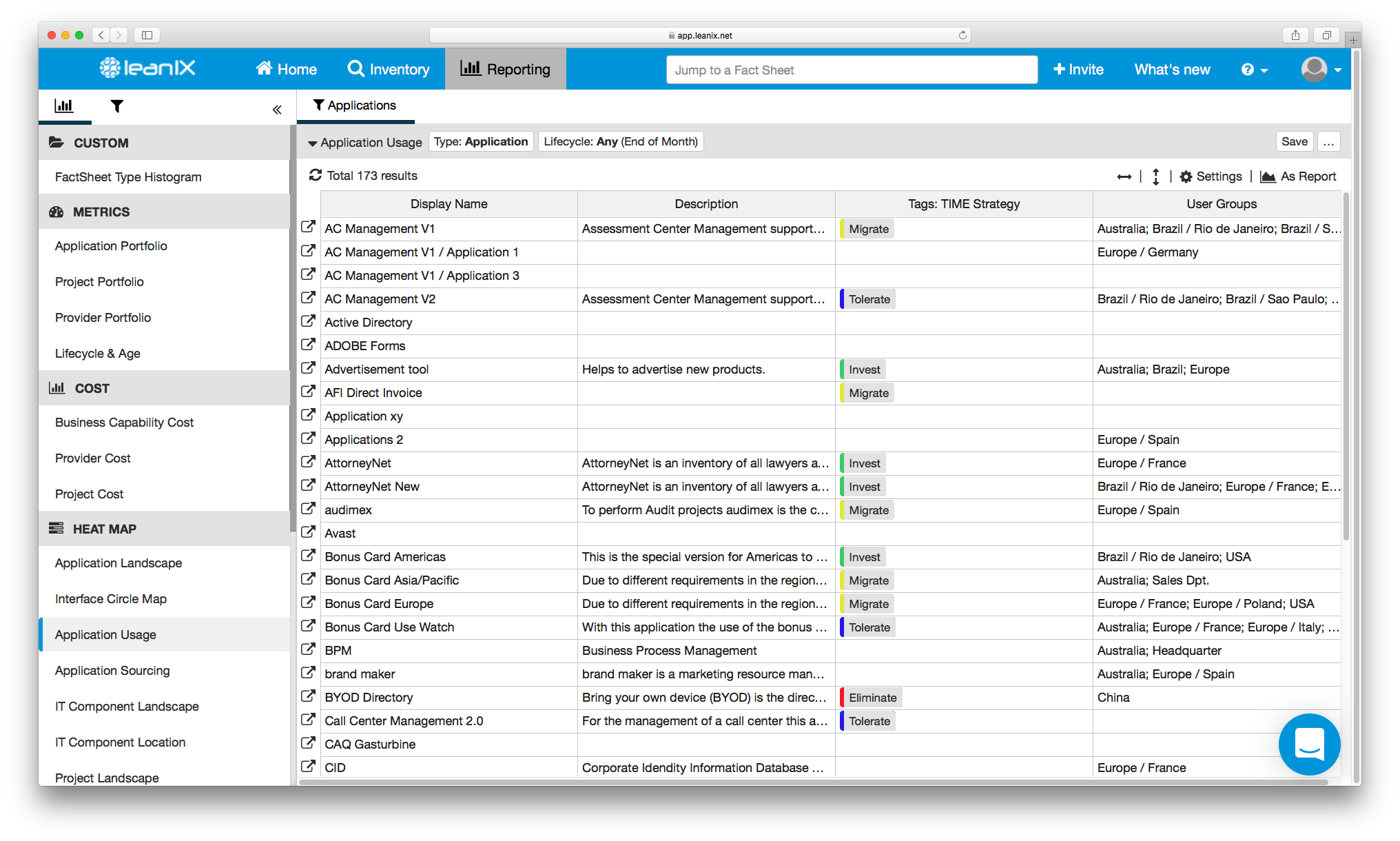
Task: Click the refresh results icon
Action: pyautogui.click(x=315, y=175)
